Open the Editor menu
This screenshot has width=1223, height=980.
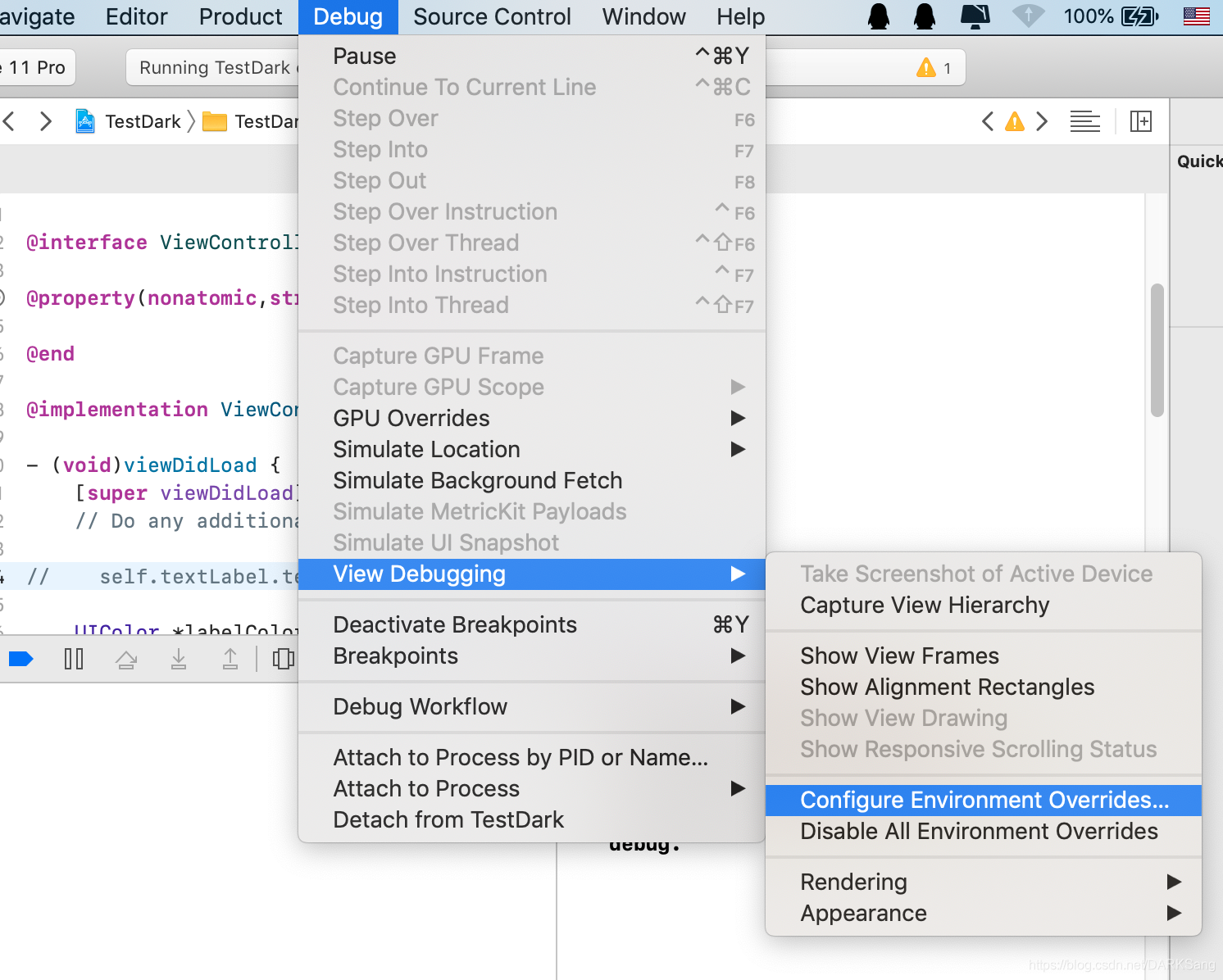click(136, 16)
